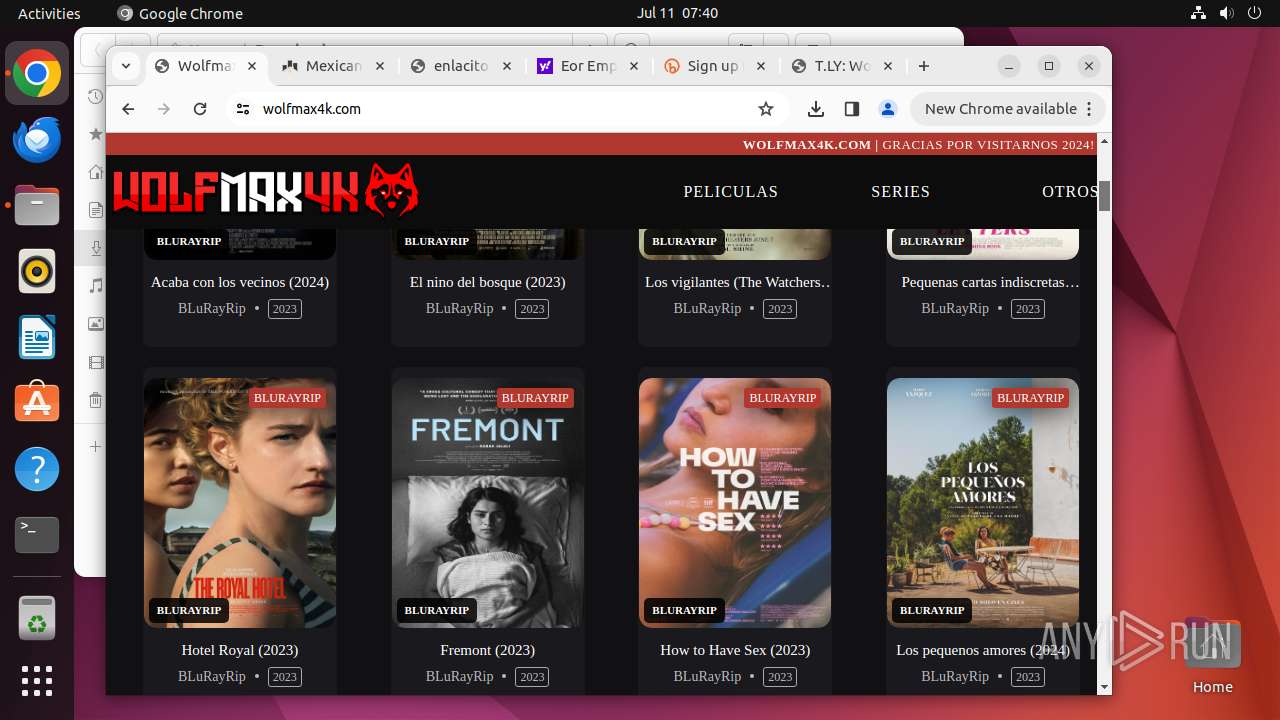This screenshot has width=1280, height=720.
Task: Open the SERIES menu
Action: point(900,192)
